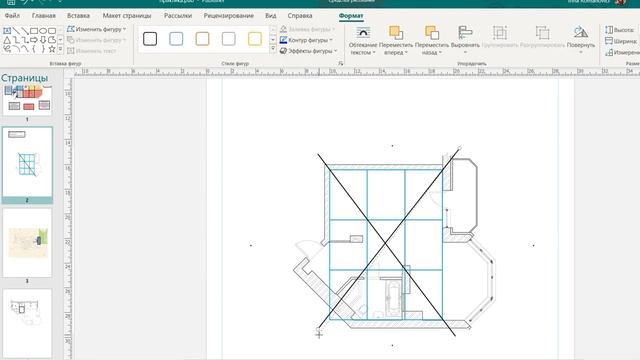Image resolution: width=640 pixels, height=360 pixels.
Task: Open Переместить вперед bring forward menu
Action: click(x=396, y=41)
